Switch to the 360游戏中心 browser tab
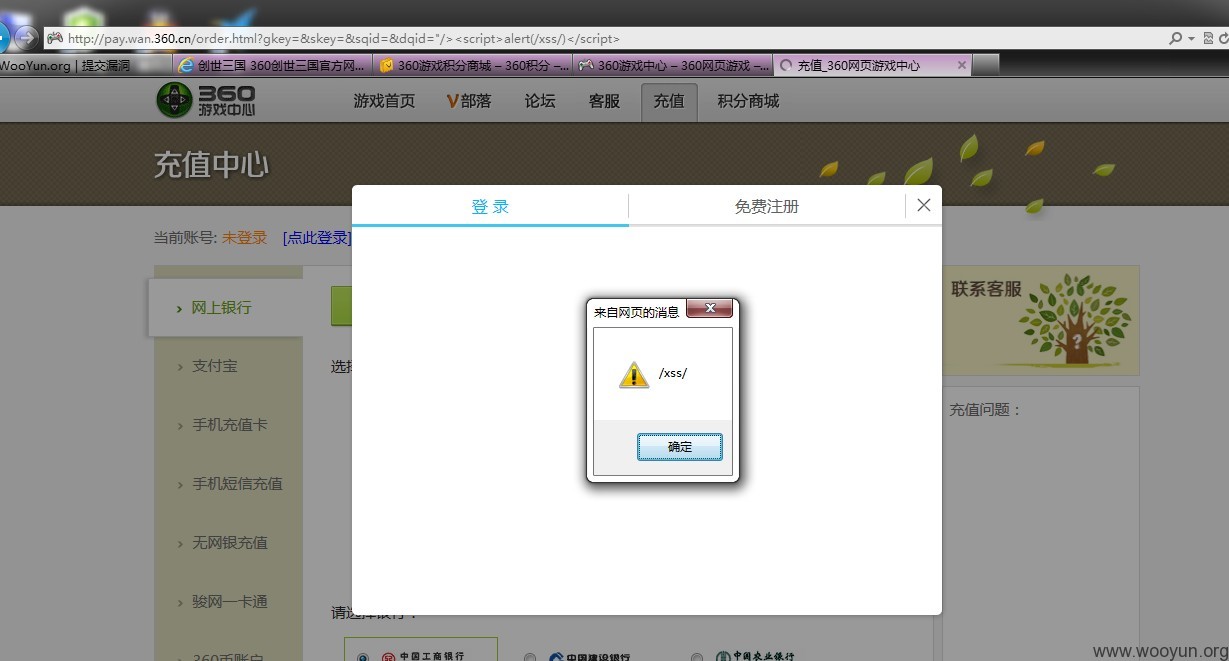1229x661 pixels. [x=673, y=65]
